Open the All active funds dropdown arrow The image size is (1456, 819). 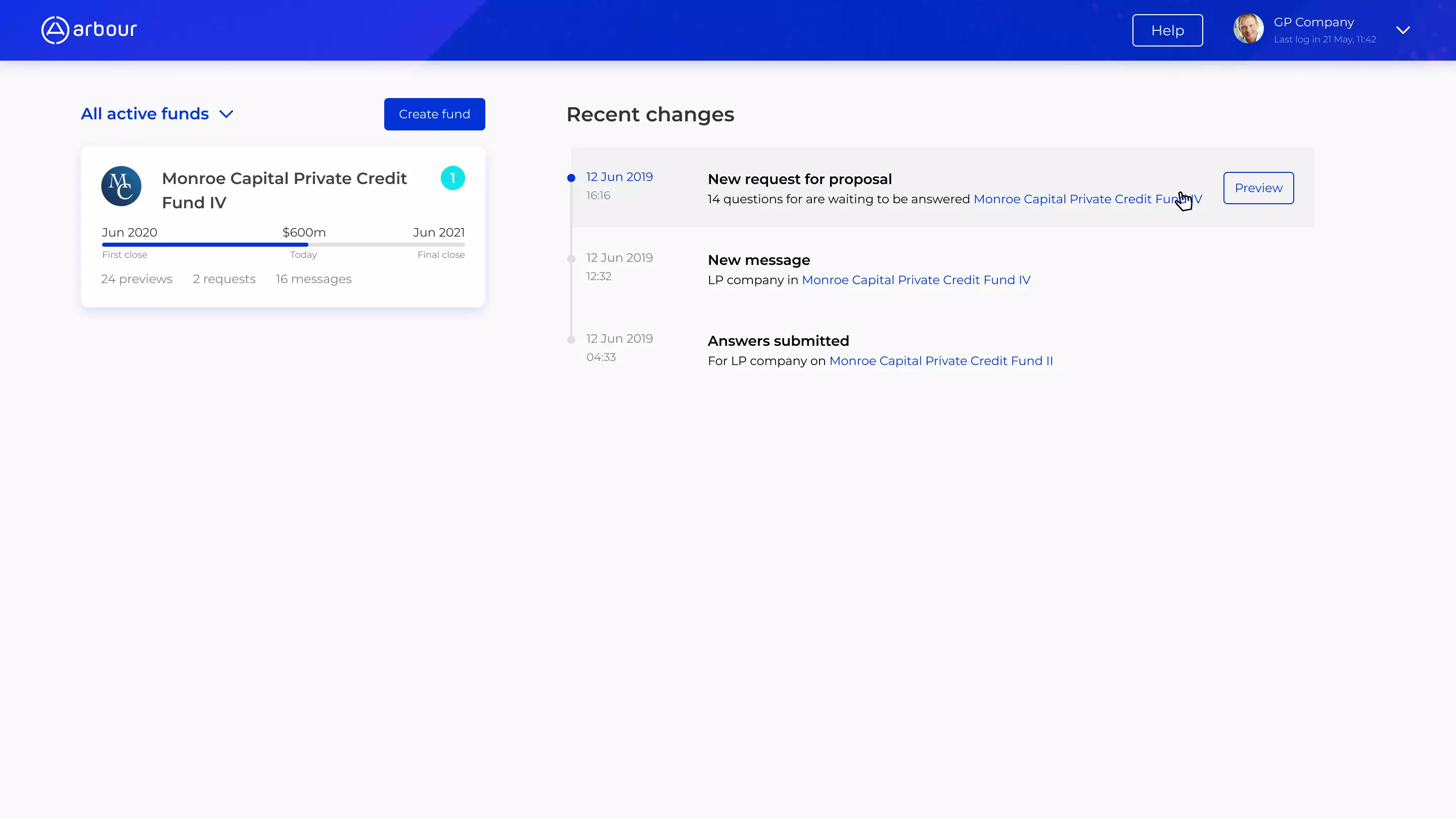226,114
